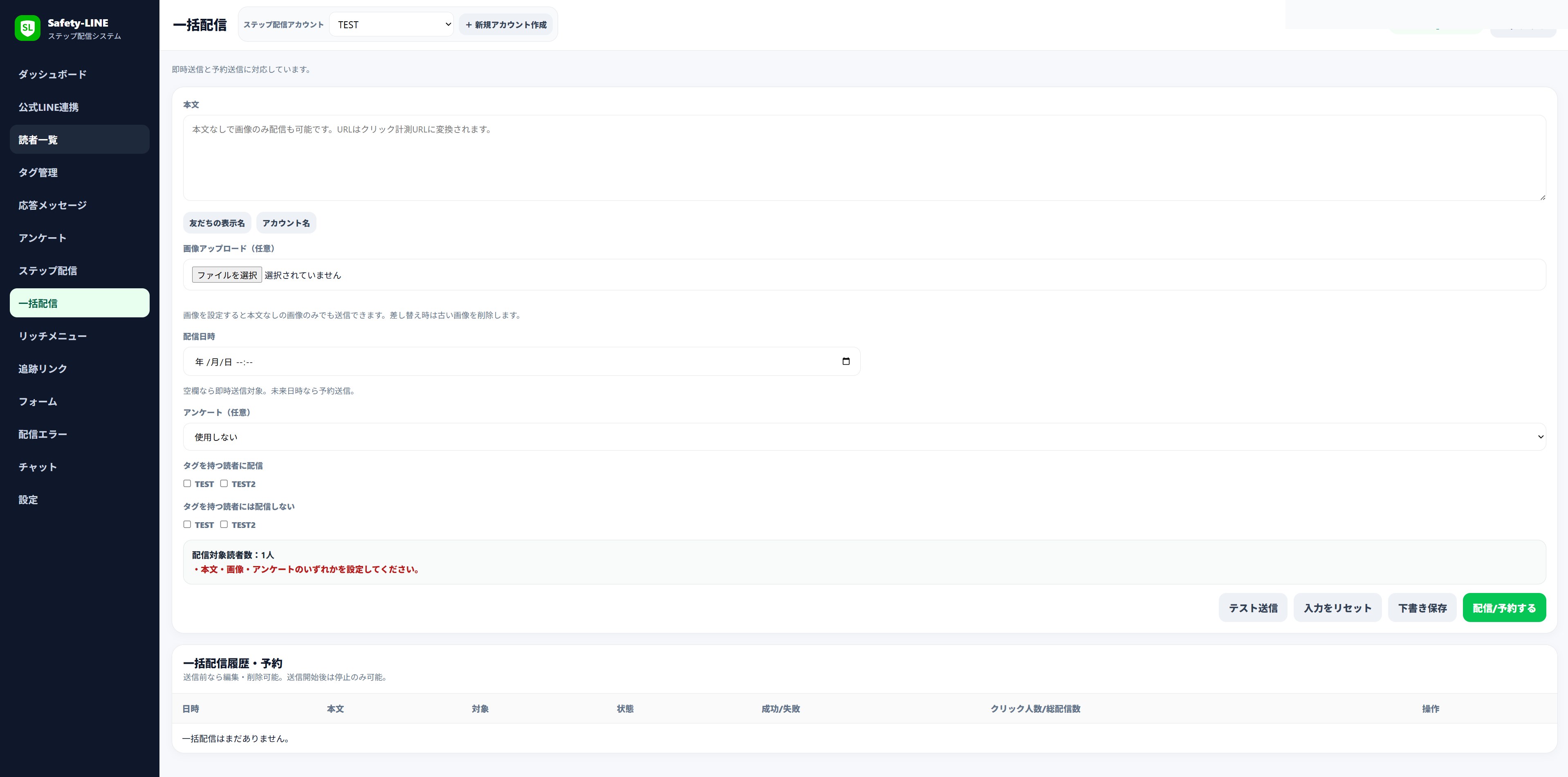Image resolution: width=1568 pixels, height=777 pixels.
Task: Open 読者一覧 in the sidebar
Action: (80, 139)
